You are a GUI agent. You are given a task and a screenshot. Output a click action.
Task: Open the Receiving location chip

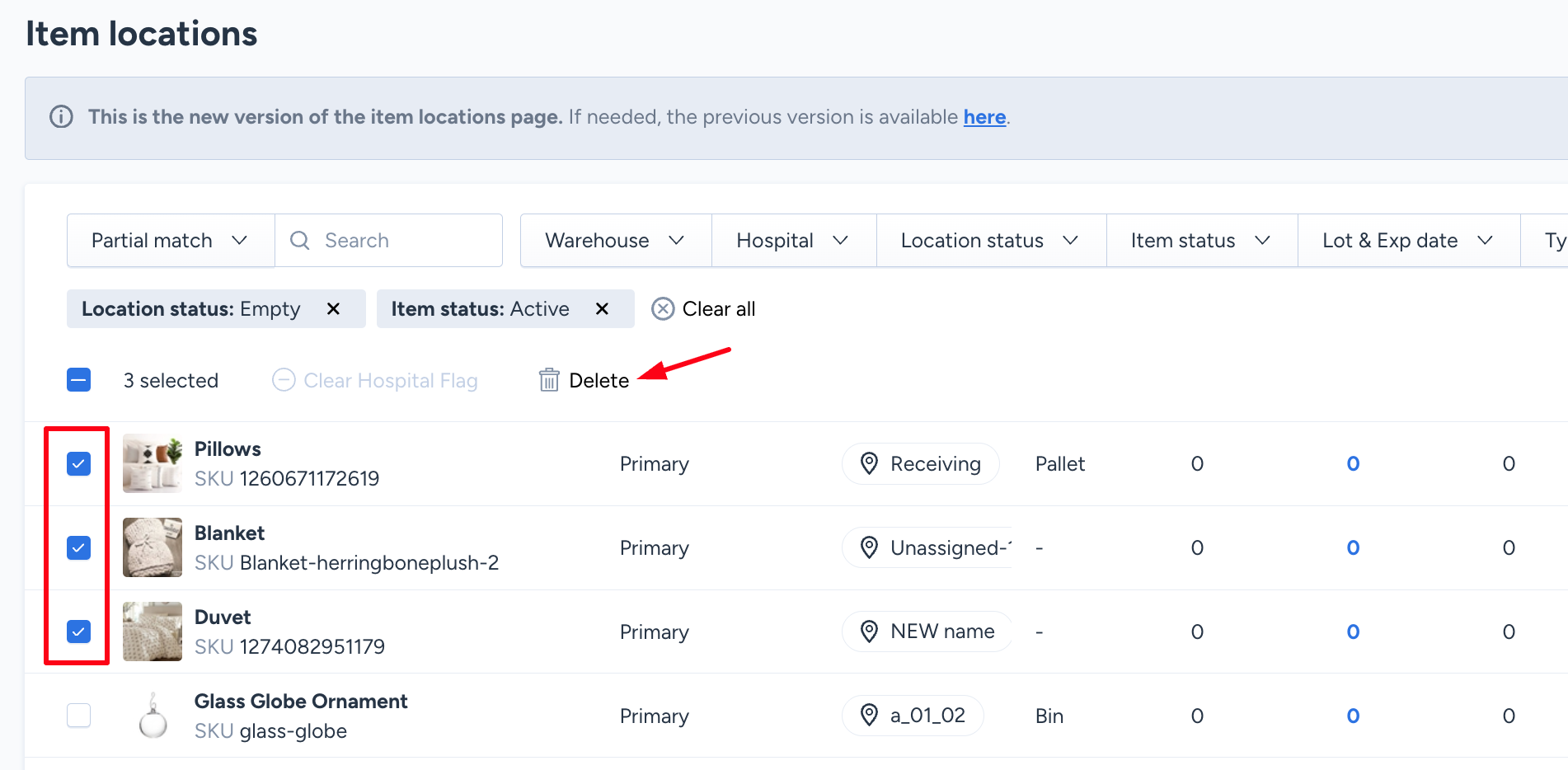[920, 463]
